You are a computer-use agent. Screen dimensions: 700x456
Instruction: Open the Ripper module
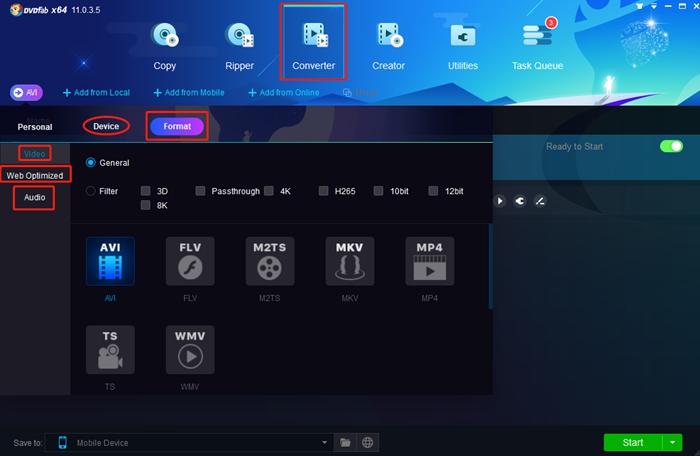[239, 45]
